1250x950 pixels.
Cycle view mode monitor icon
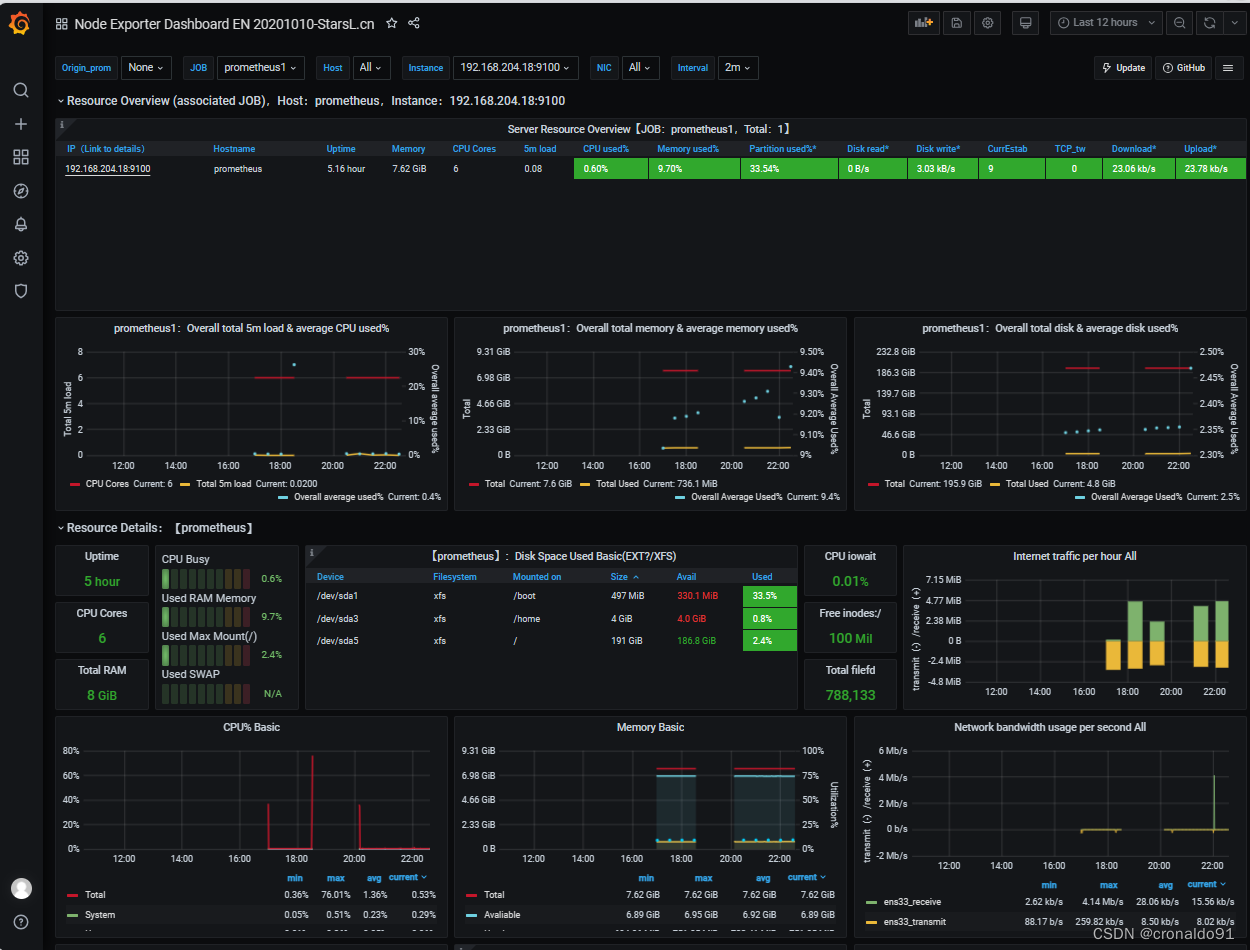pos(1025,22)
